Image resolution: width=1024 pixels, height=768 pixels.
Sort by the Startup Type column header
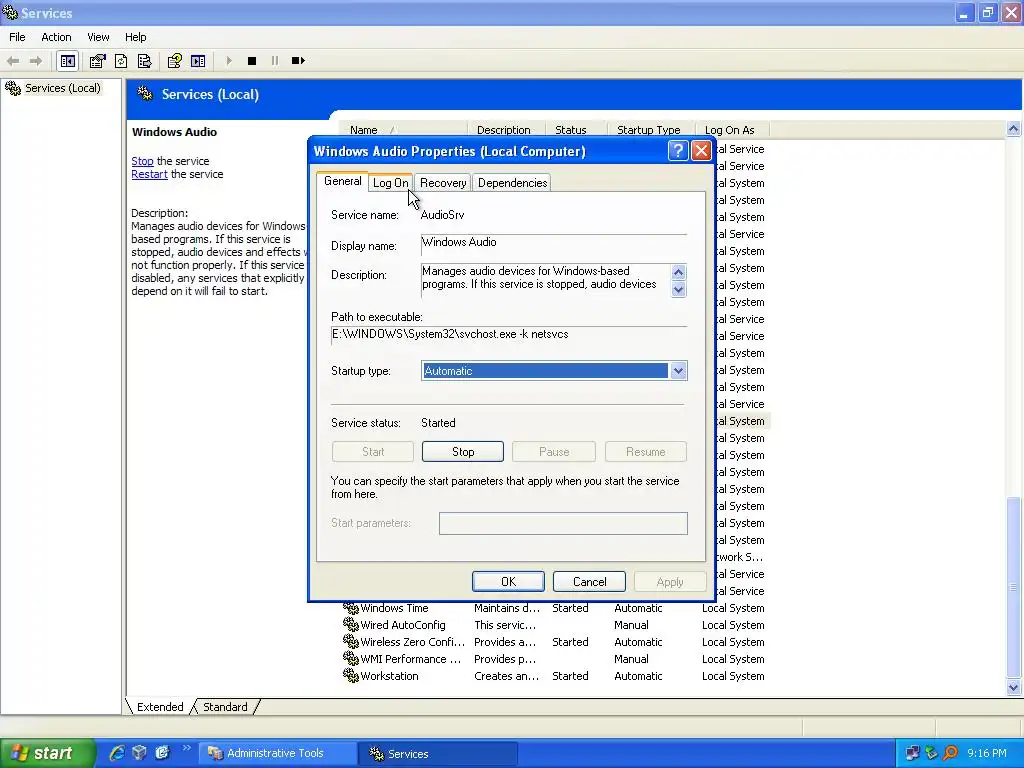click(651, 130)
